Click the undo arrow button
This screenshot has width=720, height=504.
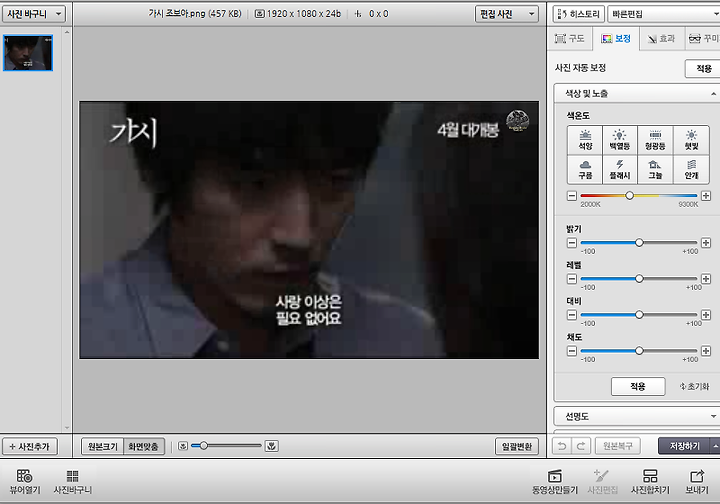[562, 446]
